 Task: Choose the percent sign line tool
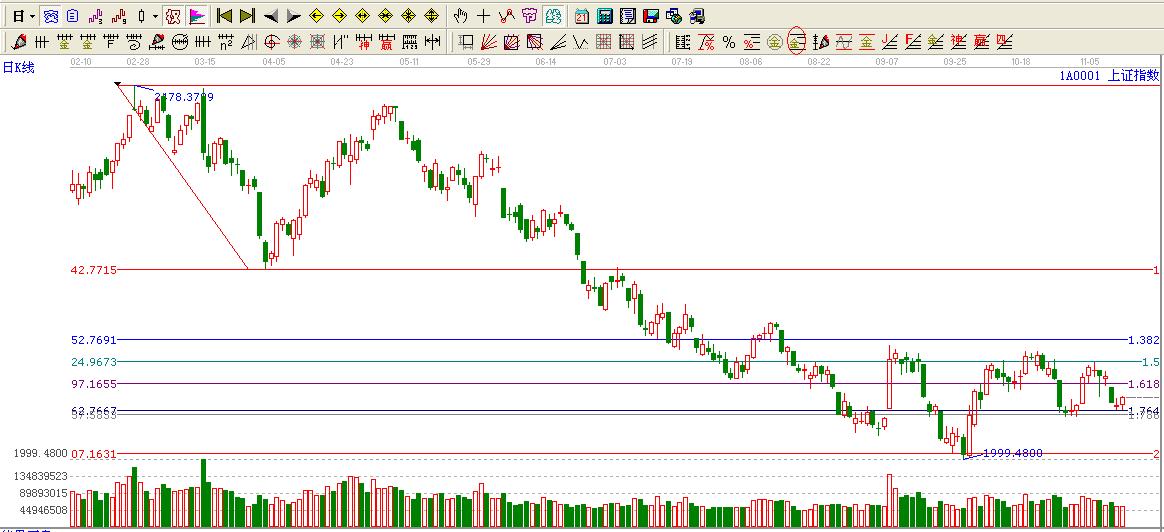[x=729, y=42]
